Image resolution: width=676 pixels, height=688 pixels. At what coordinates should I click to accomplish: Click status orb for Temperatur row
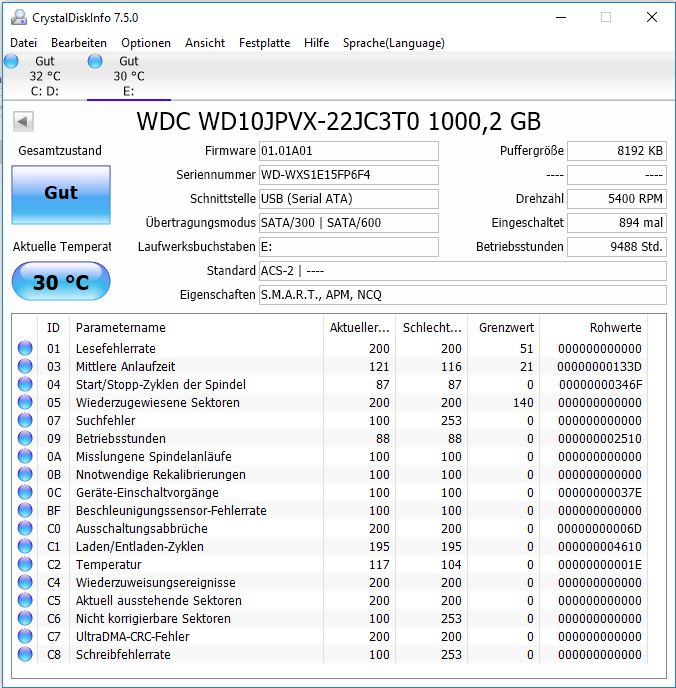(25, 564)
